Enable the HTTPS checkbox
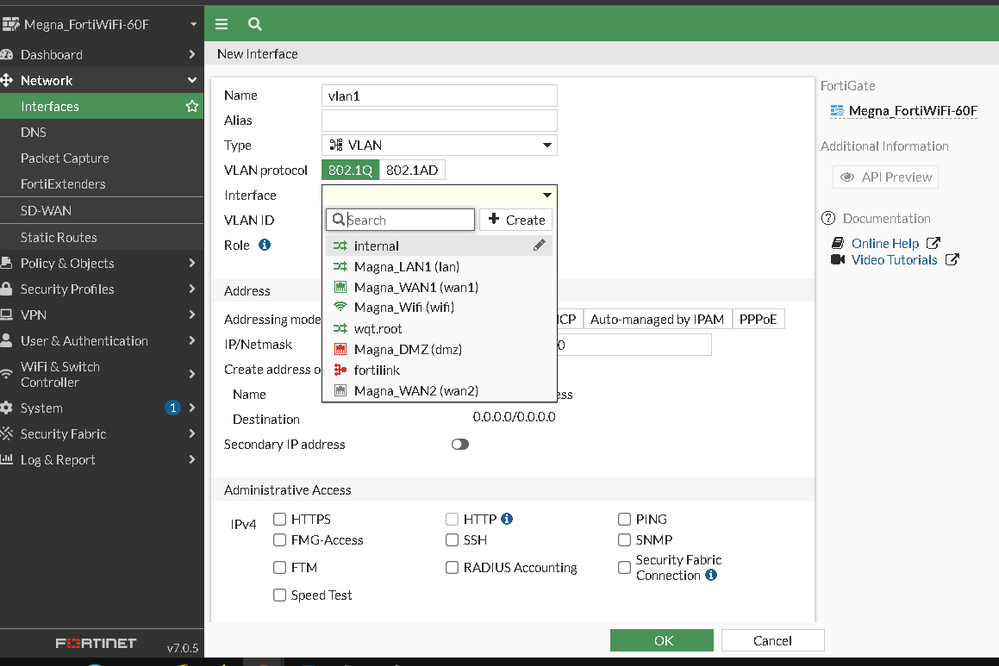 point(280,519)
